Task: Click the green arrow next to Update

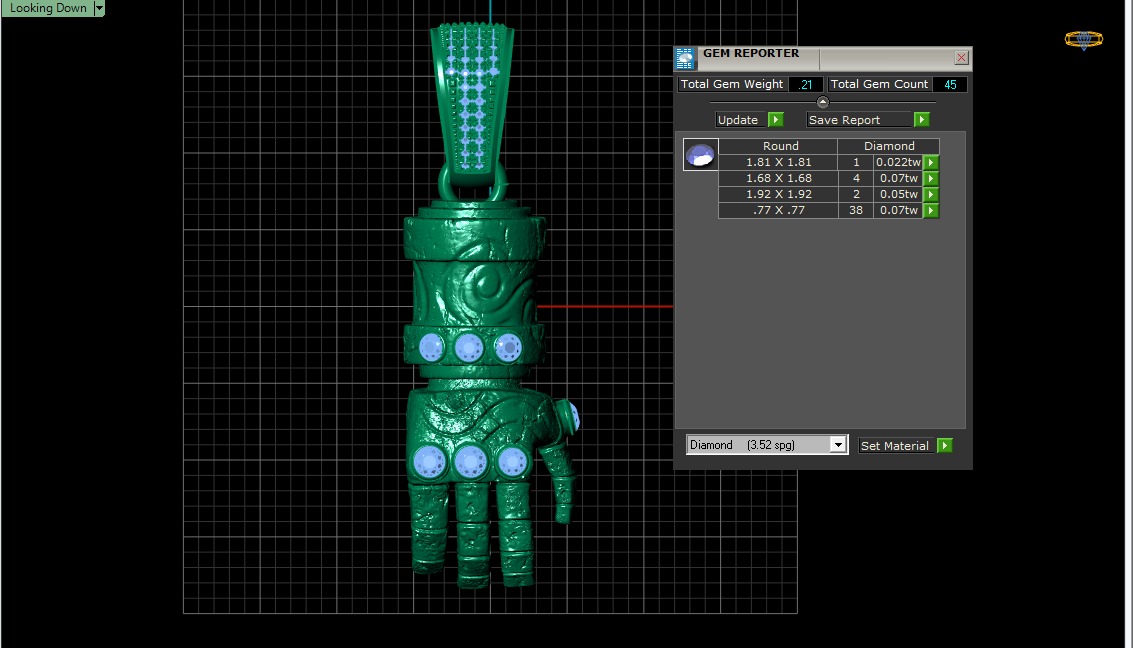Action: pyautogui.click(x=775, y=119)
